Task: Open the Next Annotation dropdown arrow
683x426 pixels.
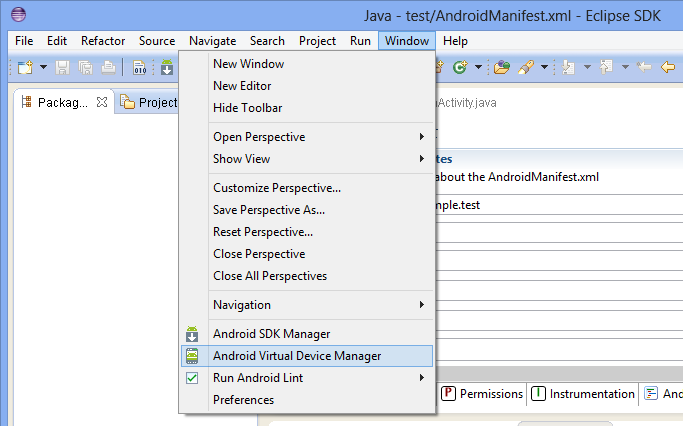Action: (x=587, y=67)
